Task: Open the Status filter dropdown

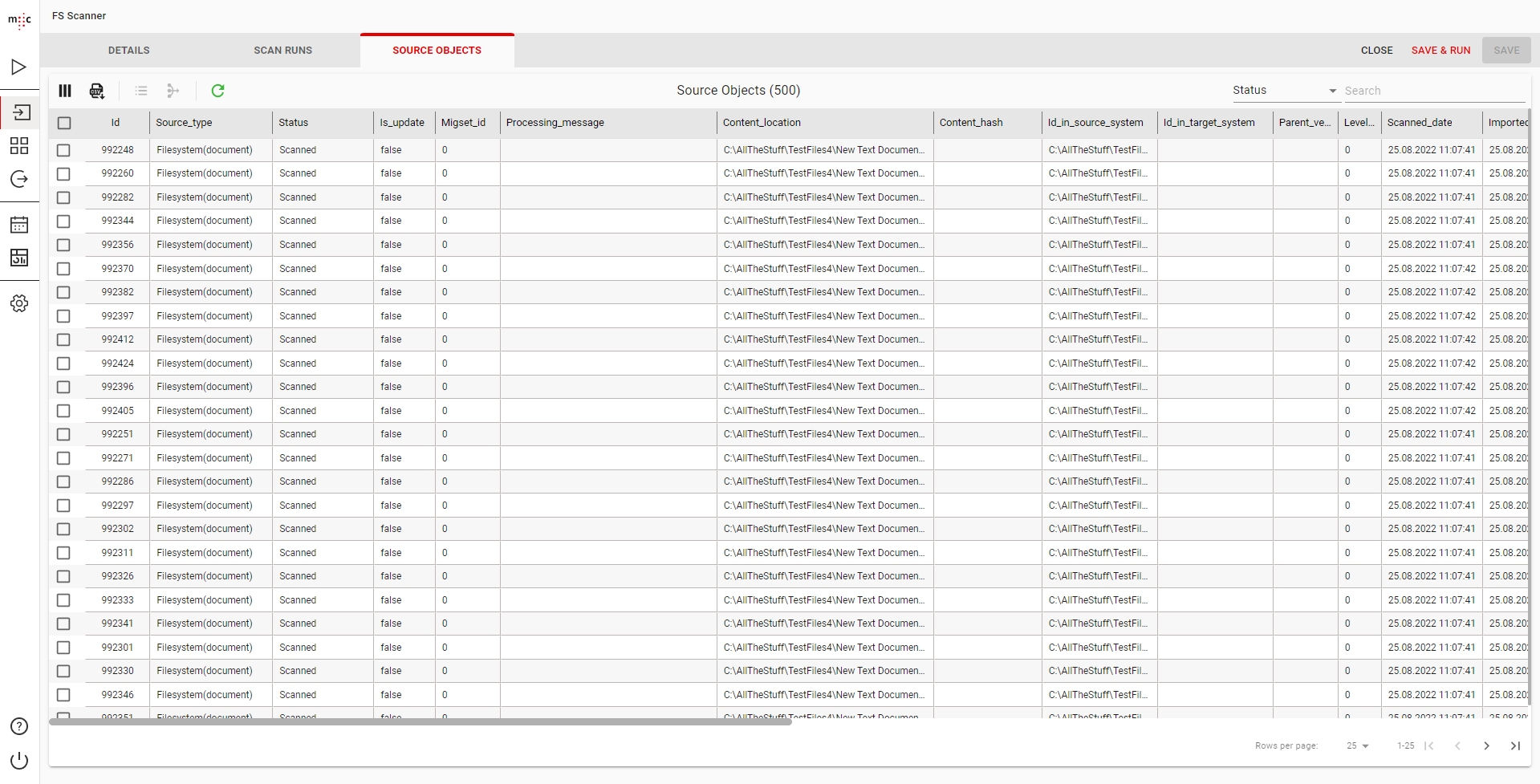Action: coord(1284,91)
